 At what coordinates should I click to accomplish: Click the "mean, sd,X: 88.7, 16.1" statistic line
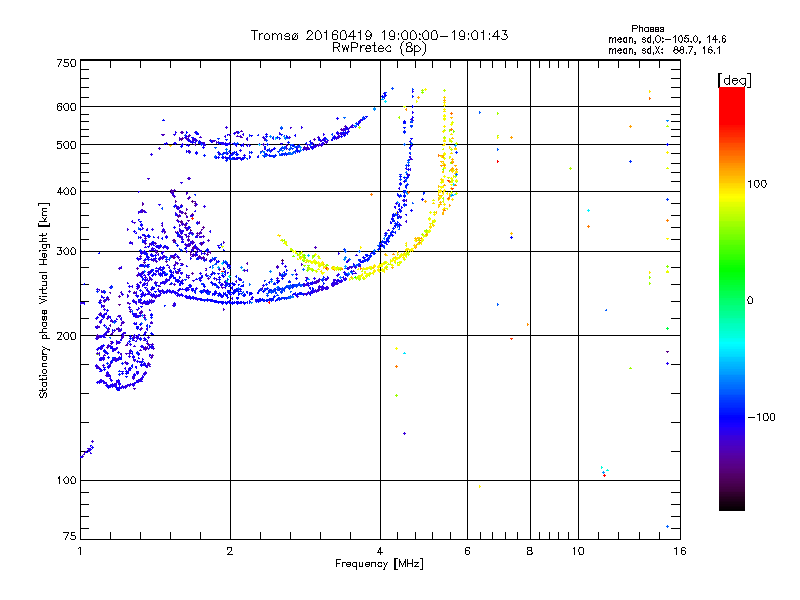664,50
